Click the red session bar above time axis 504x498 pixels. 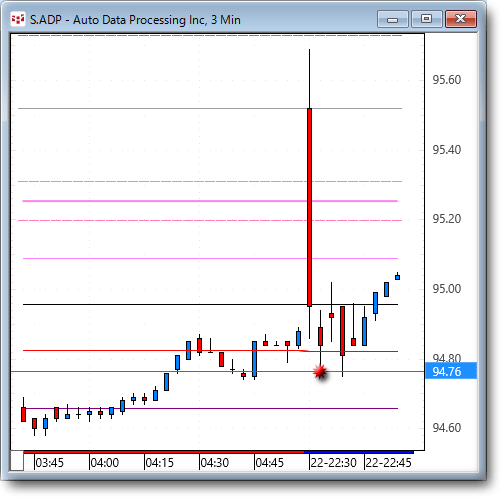(x=164, y=452)
